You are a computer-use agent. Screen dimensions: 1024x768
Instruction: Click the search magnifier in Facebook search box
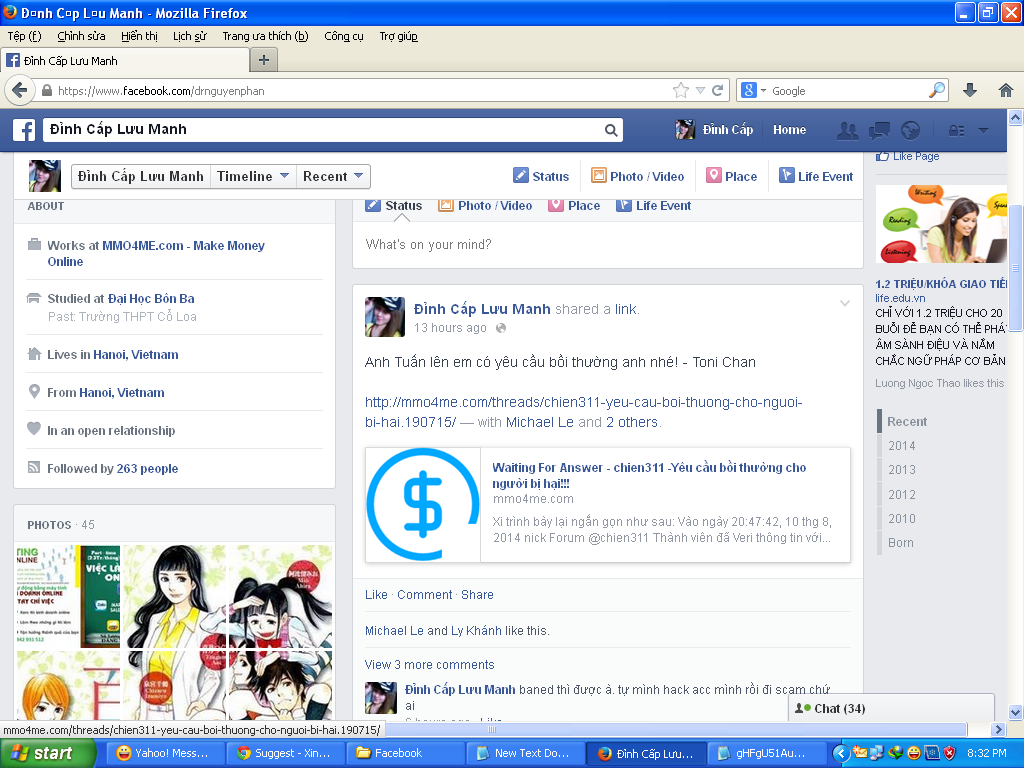(611, 130)
